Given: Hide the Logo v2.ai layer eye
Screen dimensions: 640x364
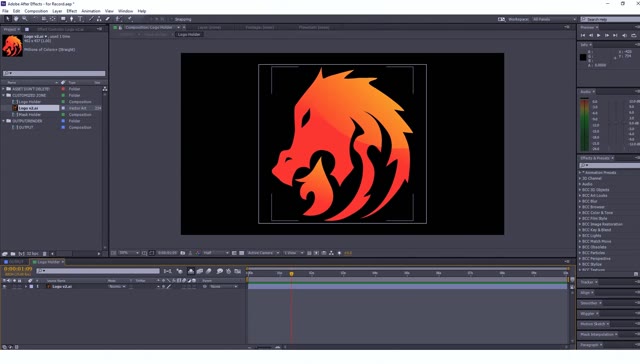Looking at the screenshot, I should [4, 286].
